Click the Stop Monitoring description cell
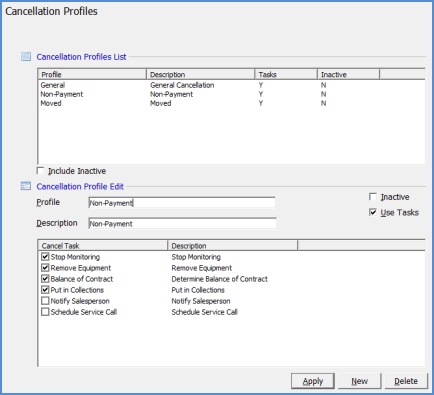Viewport: 434px width, 395px height. [196, 257]
